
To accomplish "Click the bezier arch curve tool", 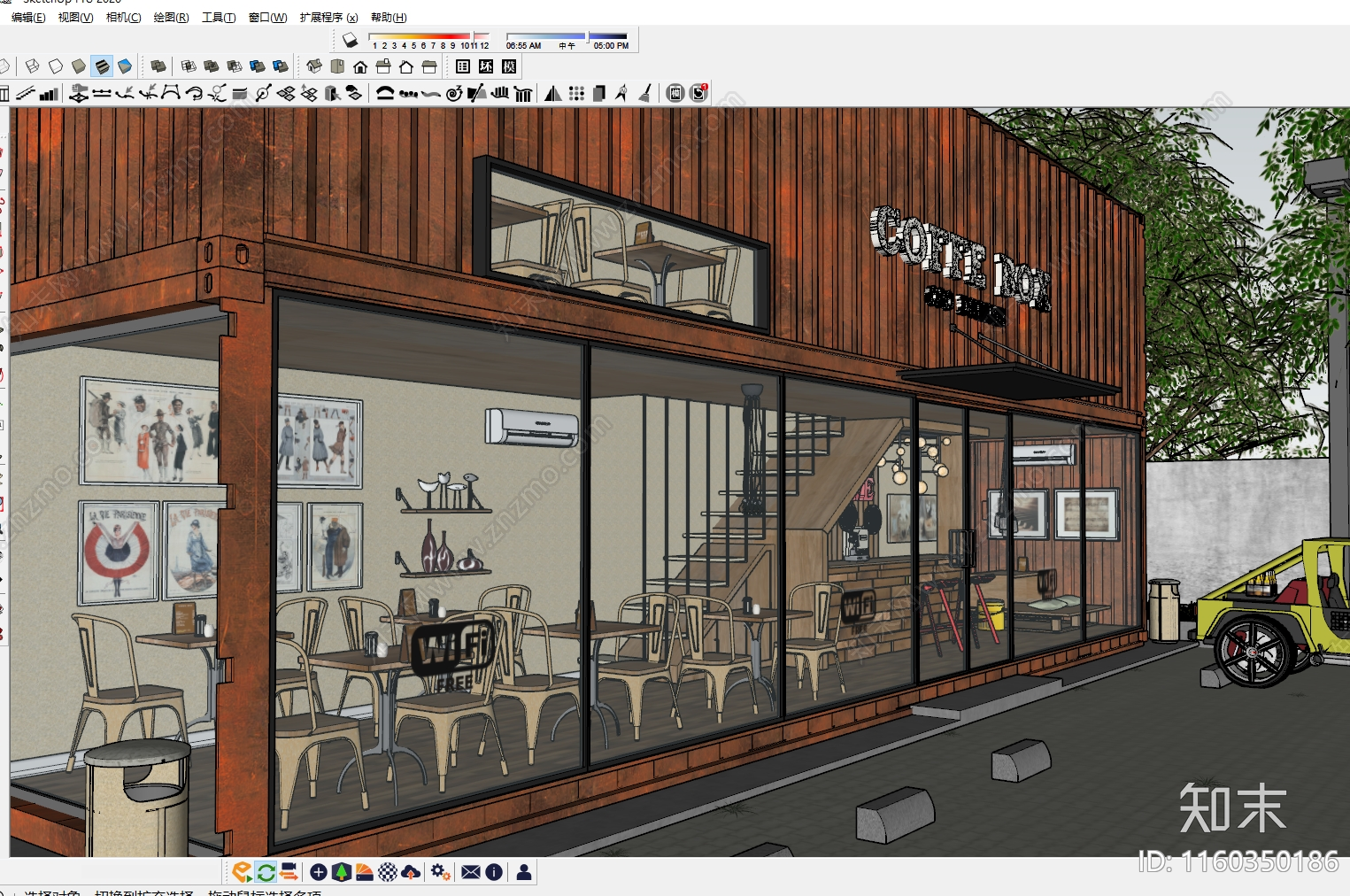I will click(170, 93).
